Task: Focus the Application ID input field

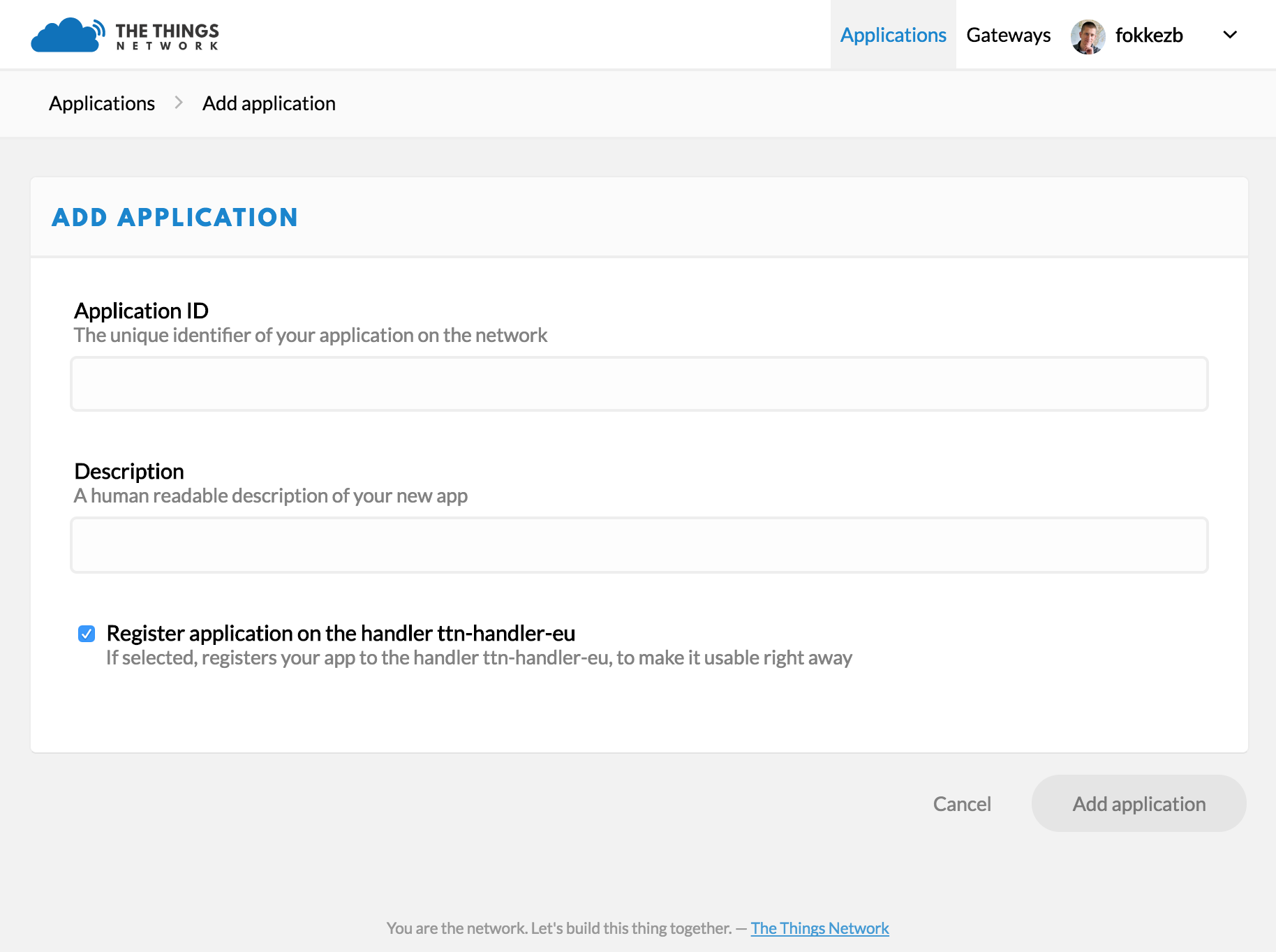Action: (639, 384)
